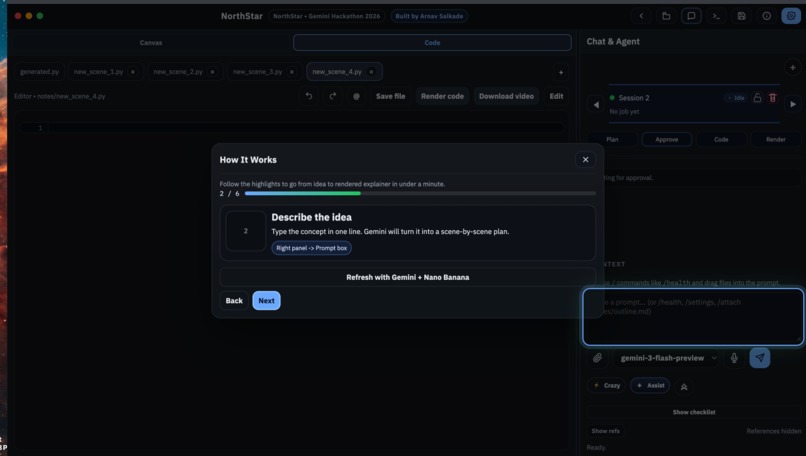The width and height of the screenshot is (806, 456).
Task: Click Show refs button
Action: coord(606,431)
